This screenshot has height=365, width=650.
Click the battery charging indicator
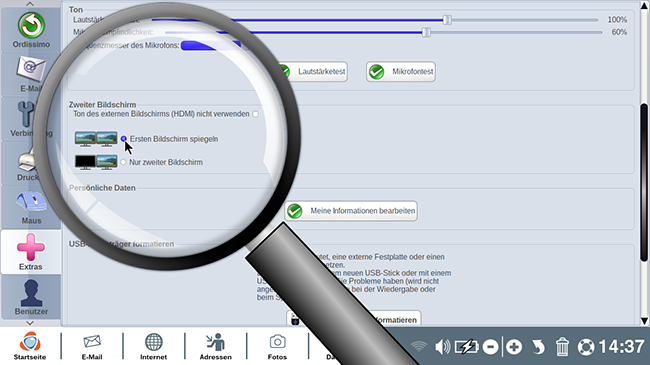coord(467,347)
